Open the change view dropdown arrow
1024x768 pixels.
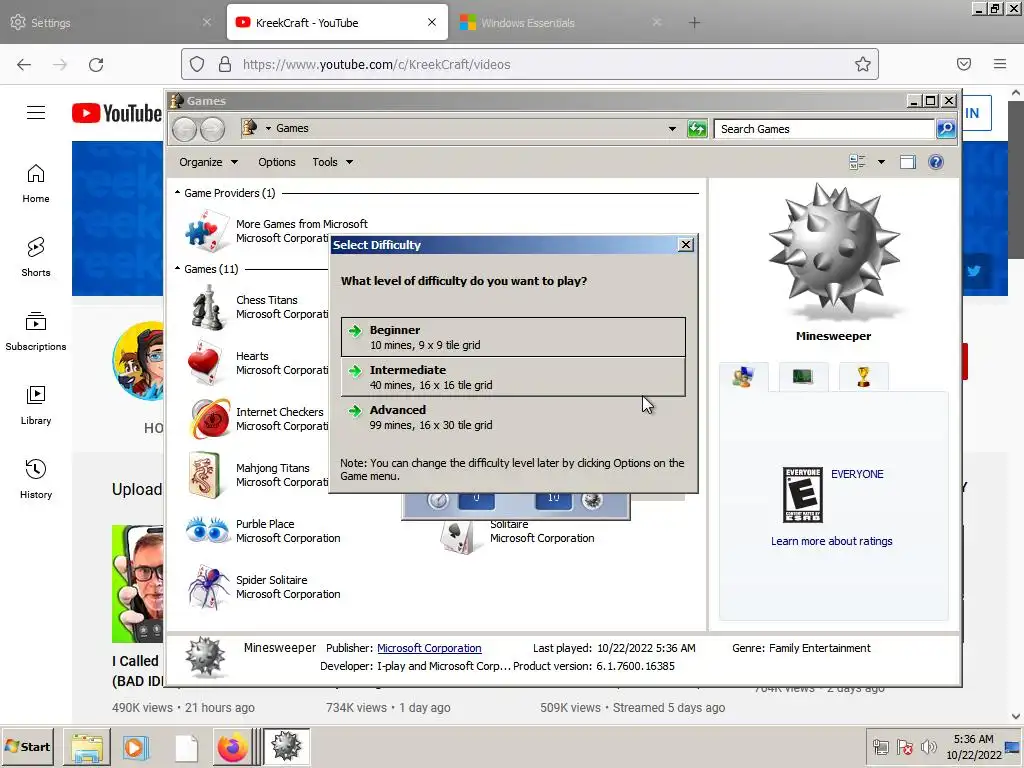click(881, 162)
